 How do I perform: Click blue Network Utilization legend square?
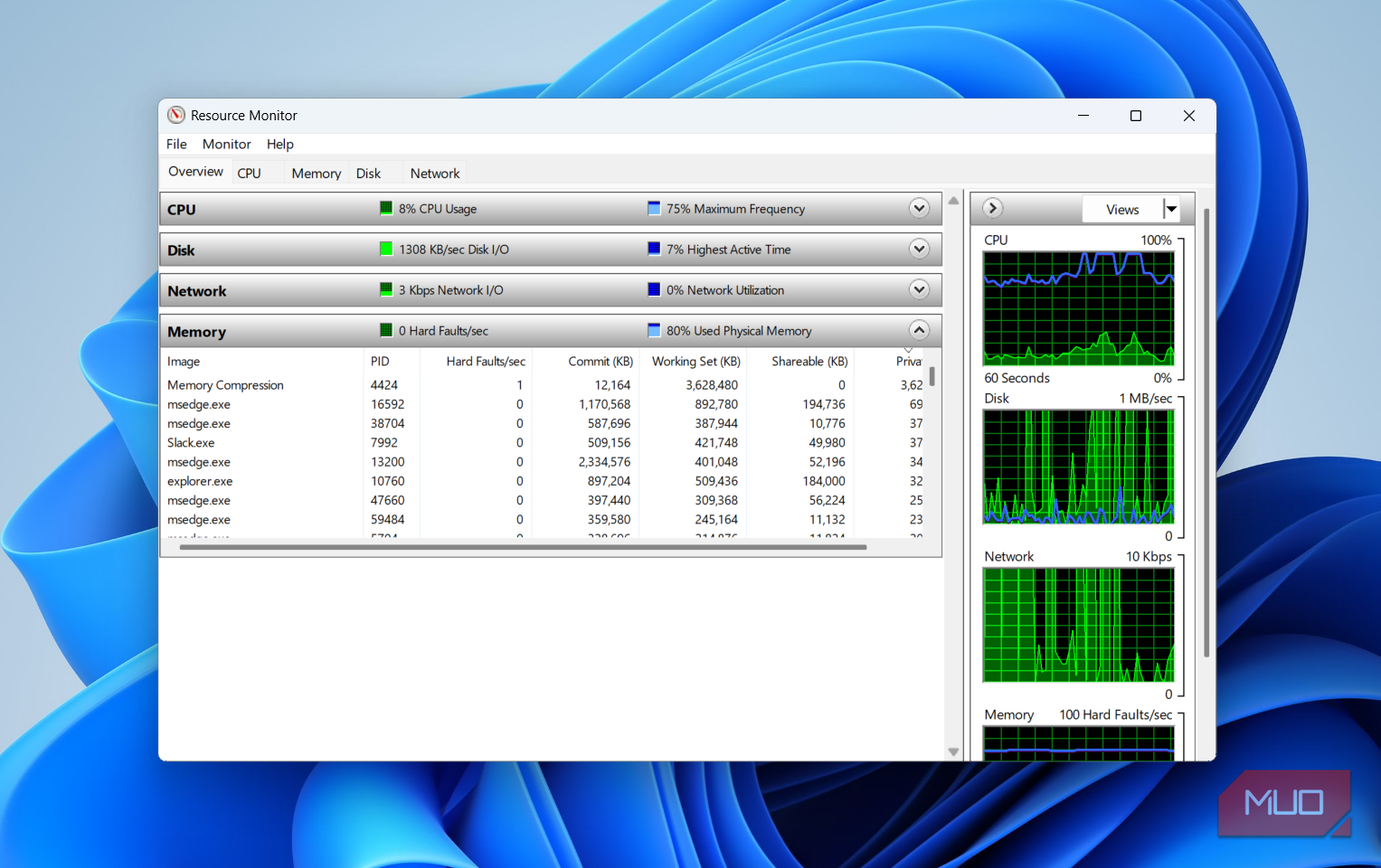click(x=654, y=289)
